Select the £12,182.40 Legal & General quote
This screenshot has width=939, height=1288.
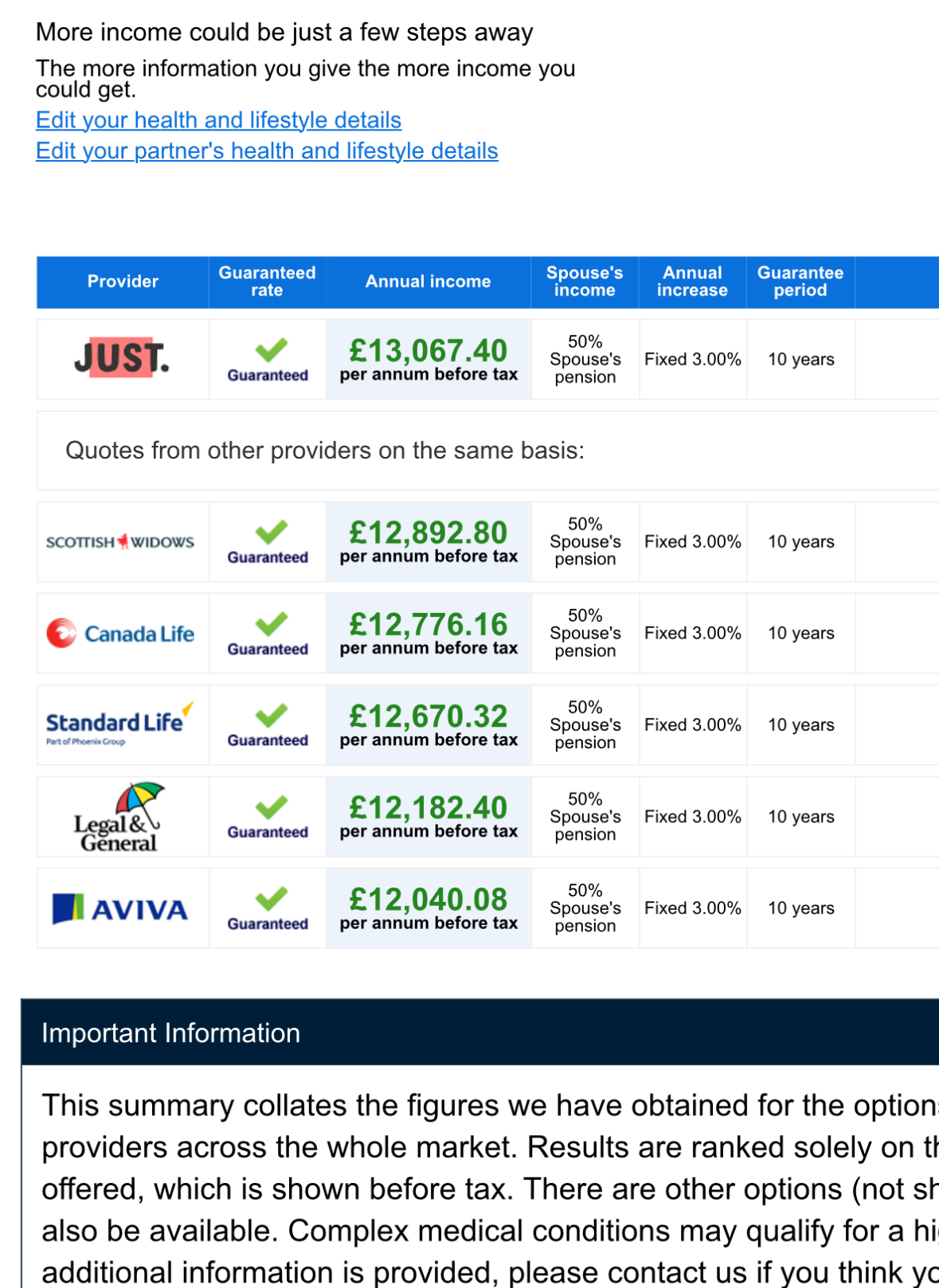coord(428,808)
